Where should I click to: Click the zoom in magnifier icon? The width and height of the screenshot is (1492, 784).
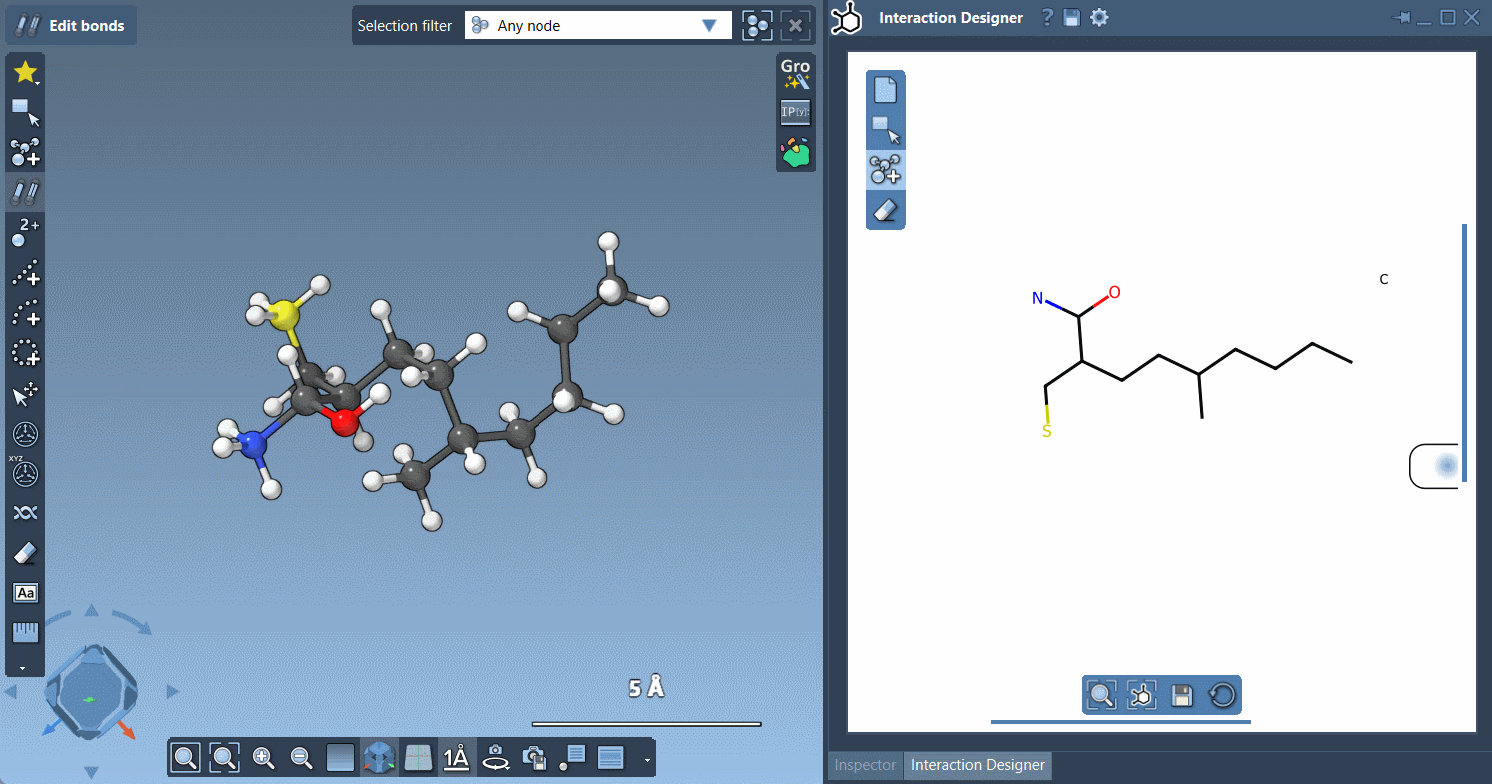(264, 758)
